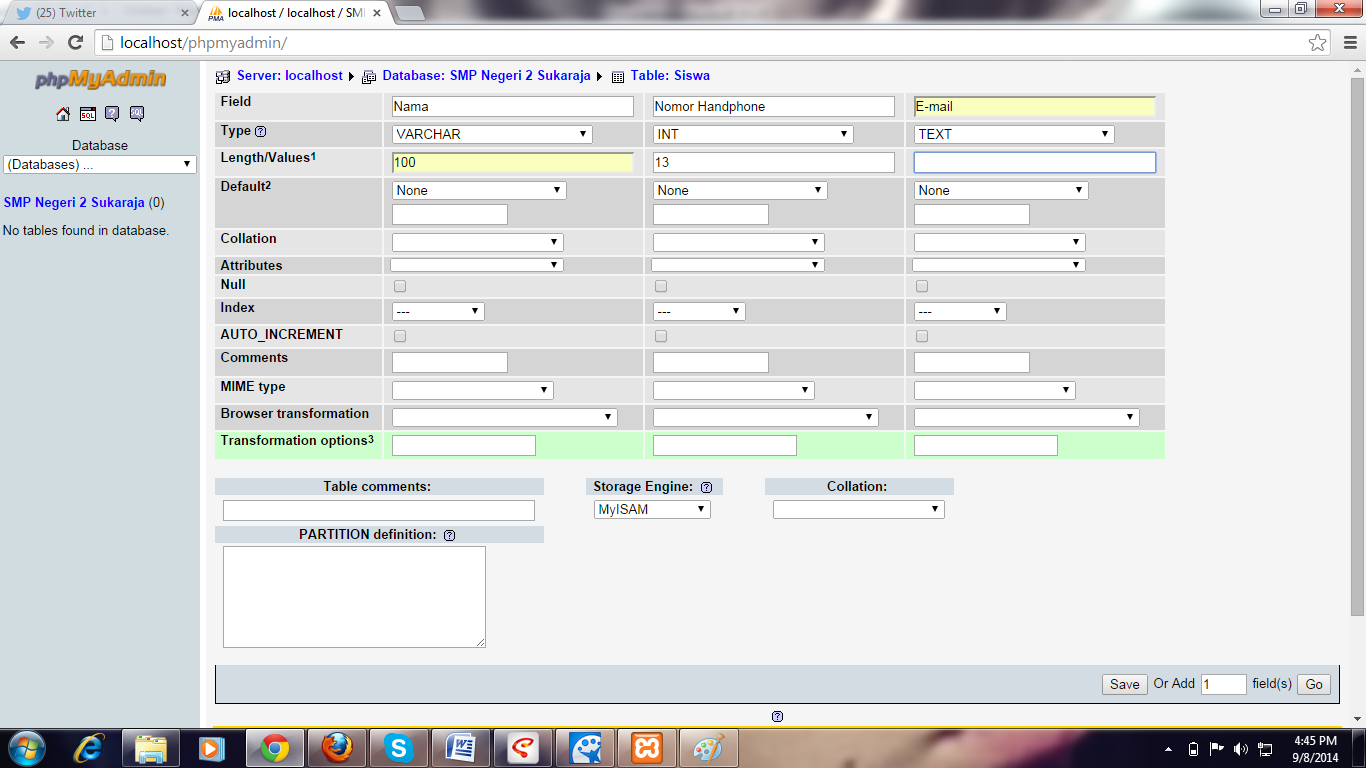The image size is (1366, 768).
Task: Enable AUTO_INCREMENT for Nomor Handphone column
Action: (660, 336)
